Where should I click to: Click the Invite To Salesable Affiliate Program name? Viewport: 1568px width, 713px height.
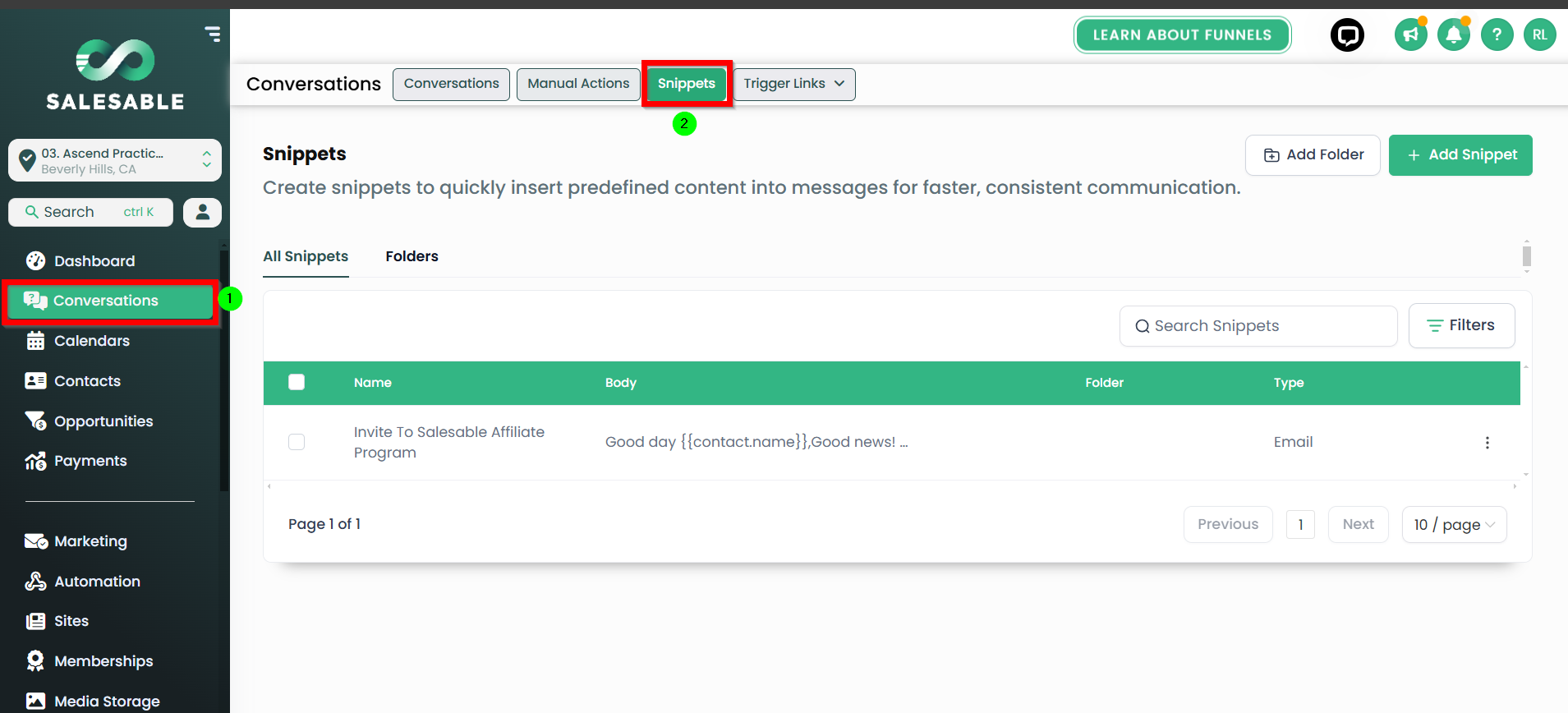[x=449, y=442]
